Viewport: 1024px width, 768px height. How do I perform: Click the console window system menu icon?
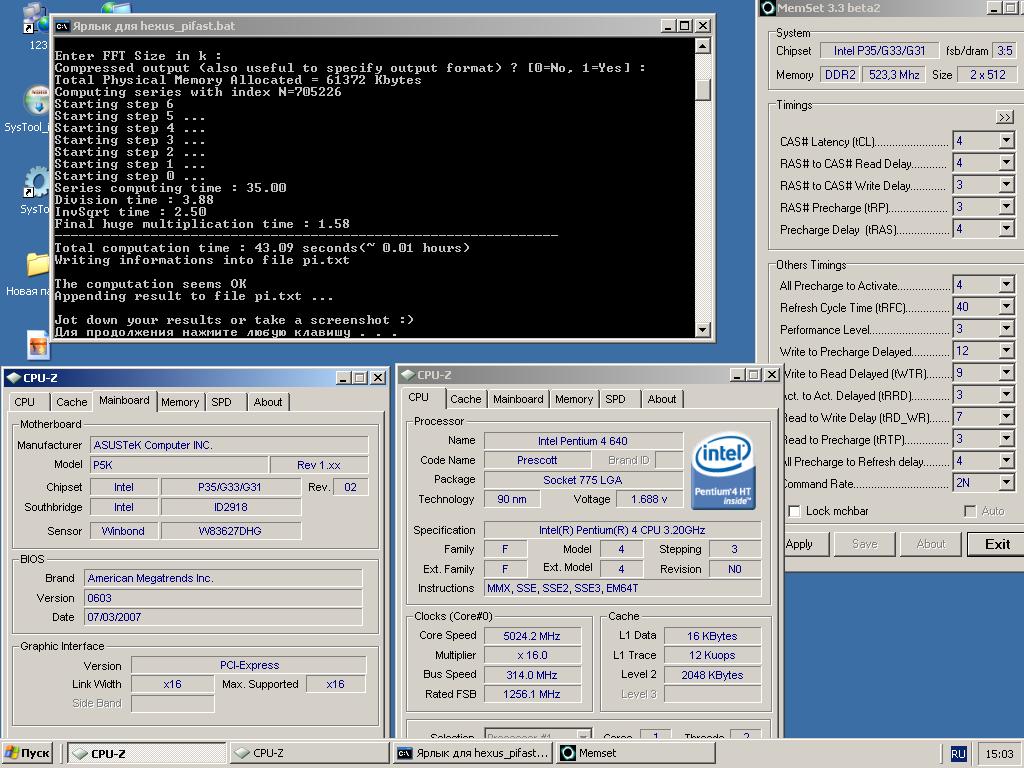(62, 26)
